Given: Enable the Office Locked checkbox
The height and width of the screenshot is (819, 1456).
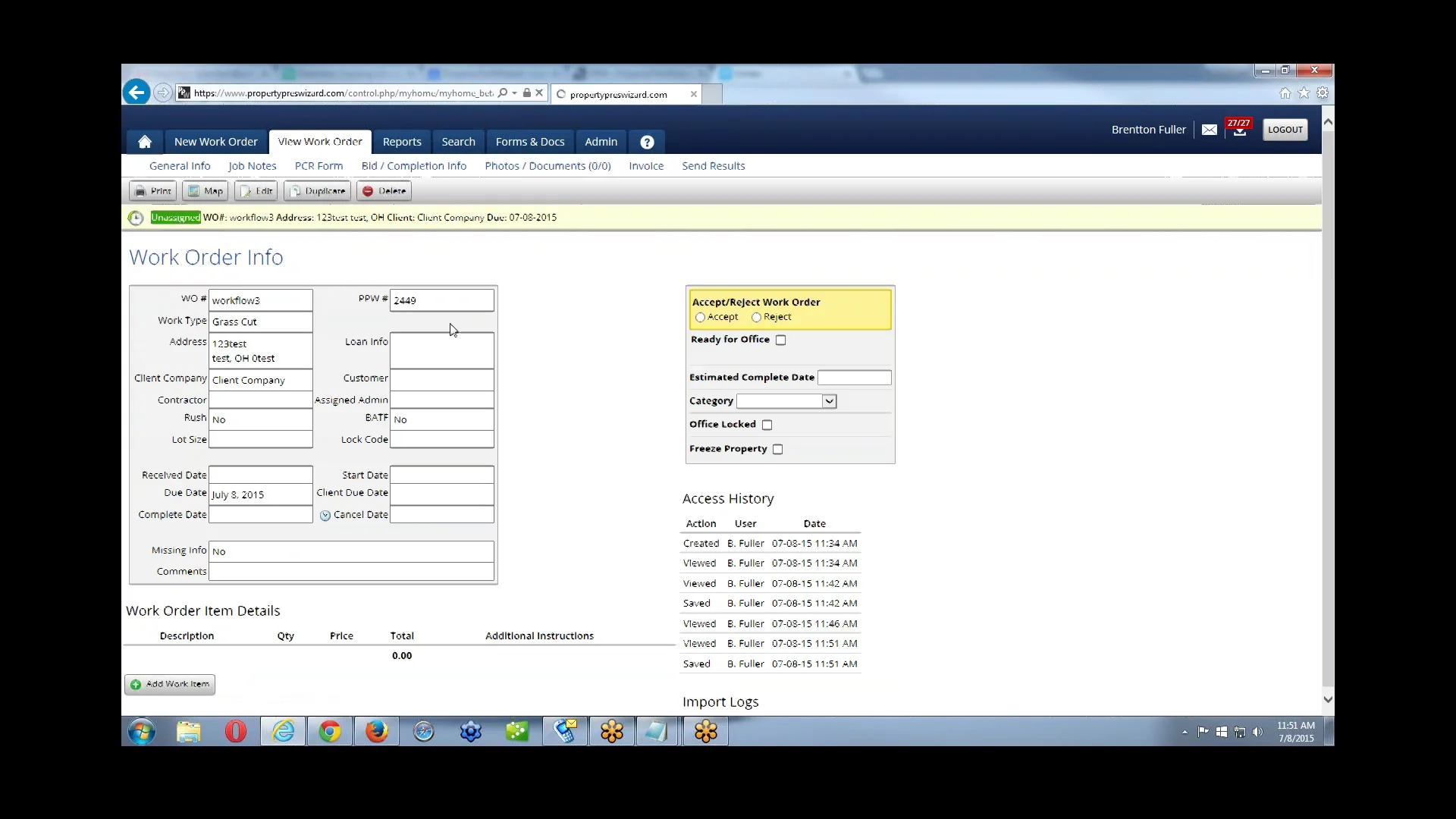Looking at the screenshot, I should [x=768, y=425].
